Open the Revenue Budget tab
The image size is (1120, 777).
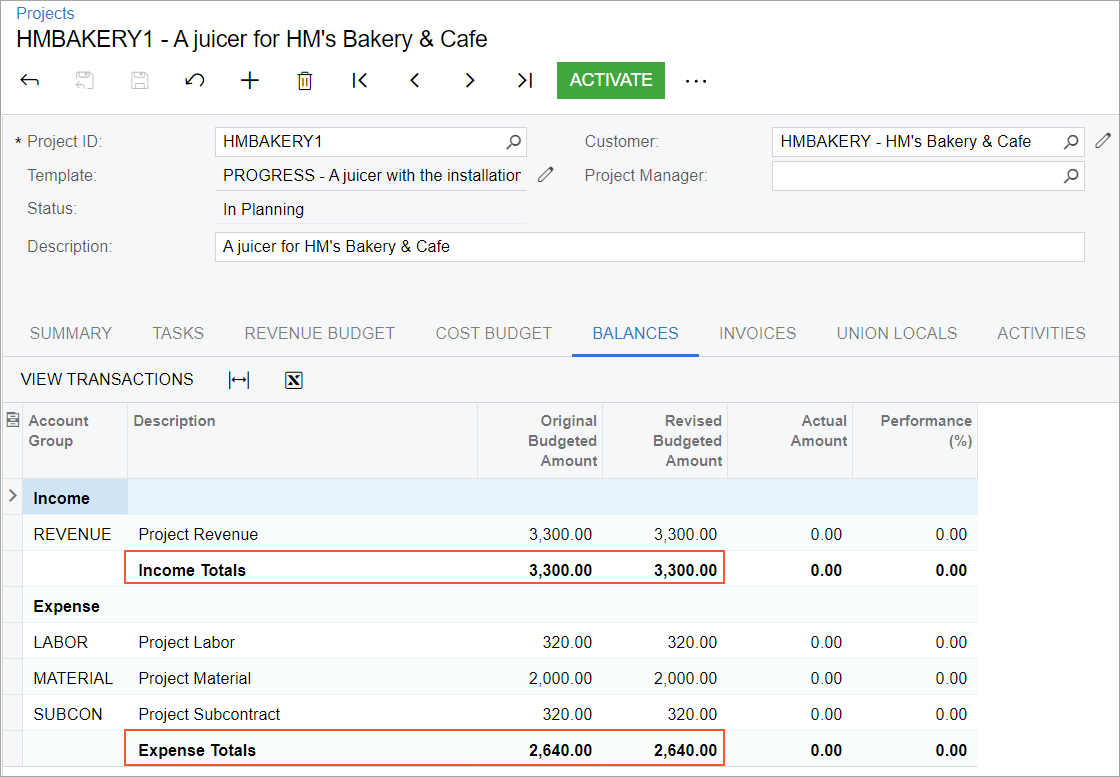[x=320, y=334]
